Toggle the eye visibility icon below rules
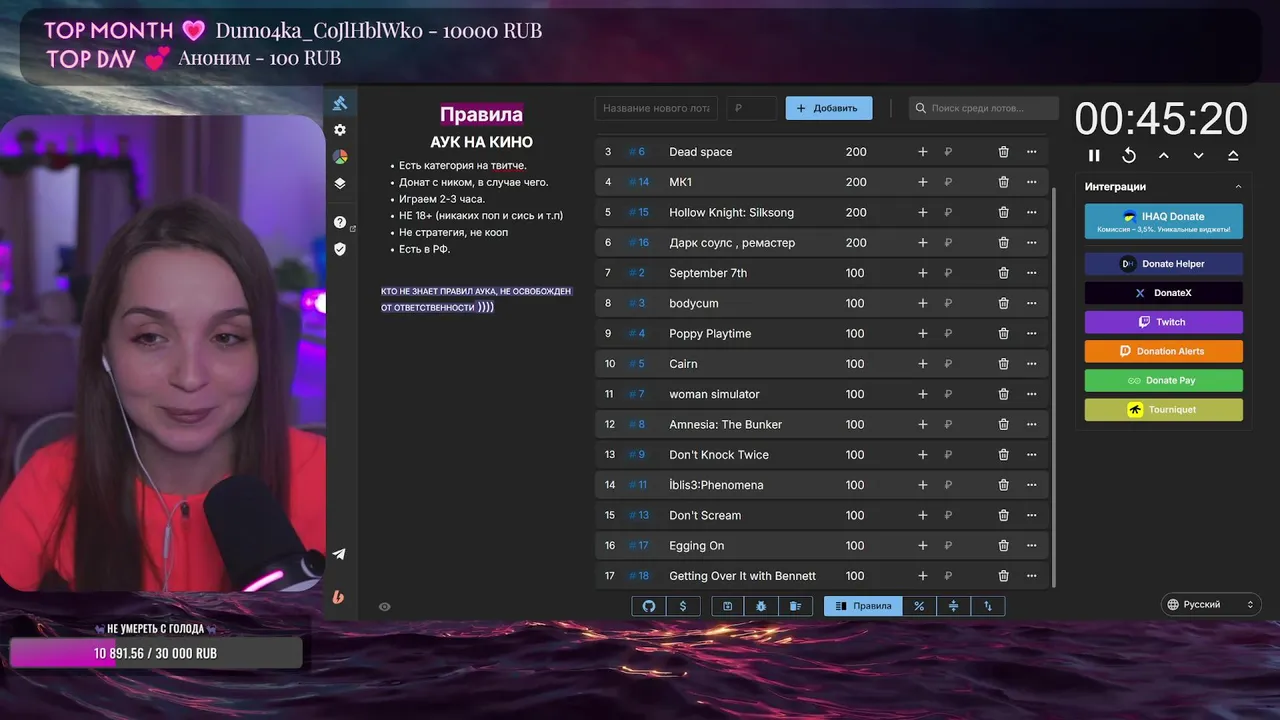Viewport: 1280px width, 720px height. coord(385,607)
